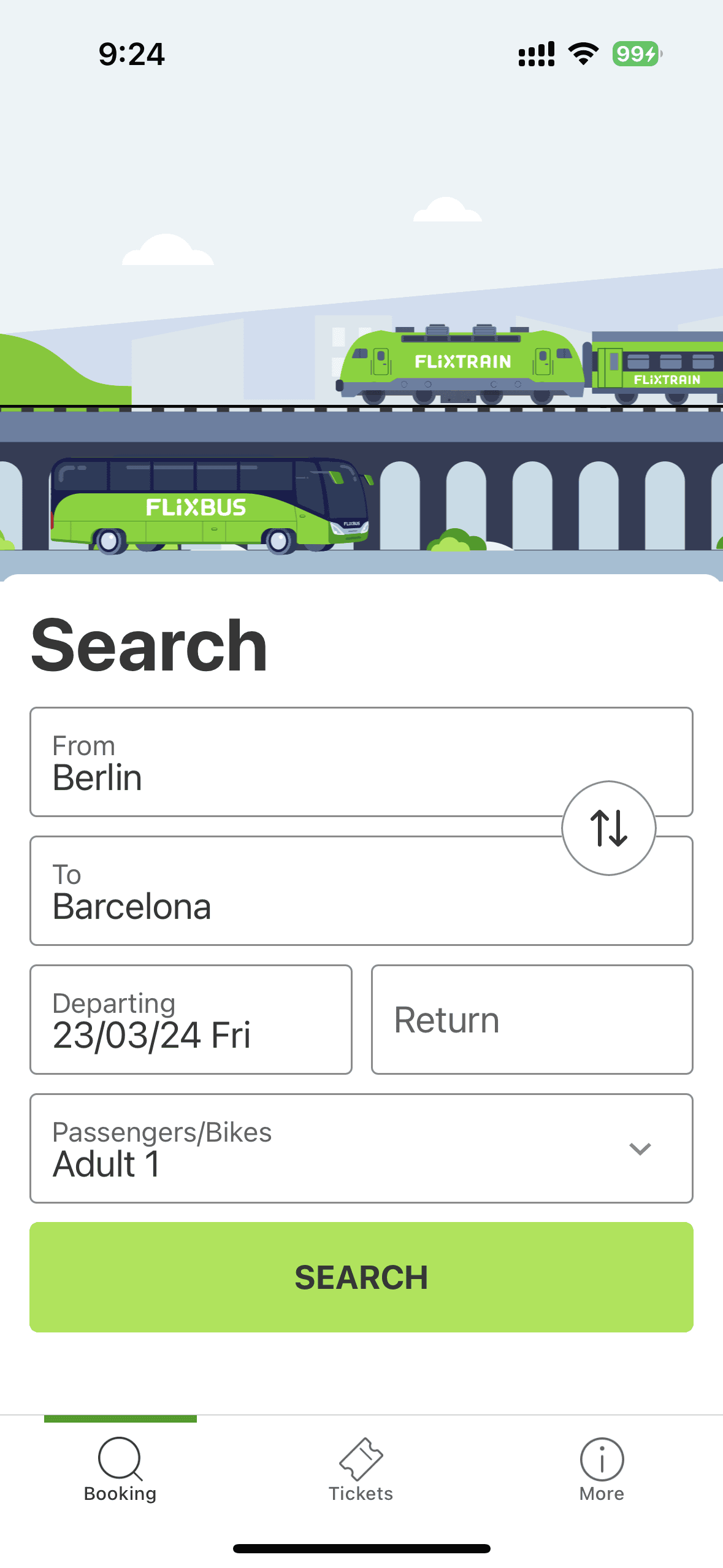Tap the More info icon

602,1458
